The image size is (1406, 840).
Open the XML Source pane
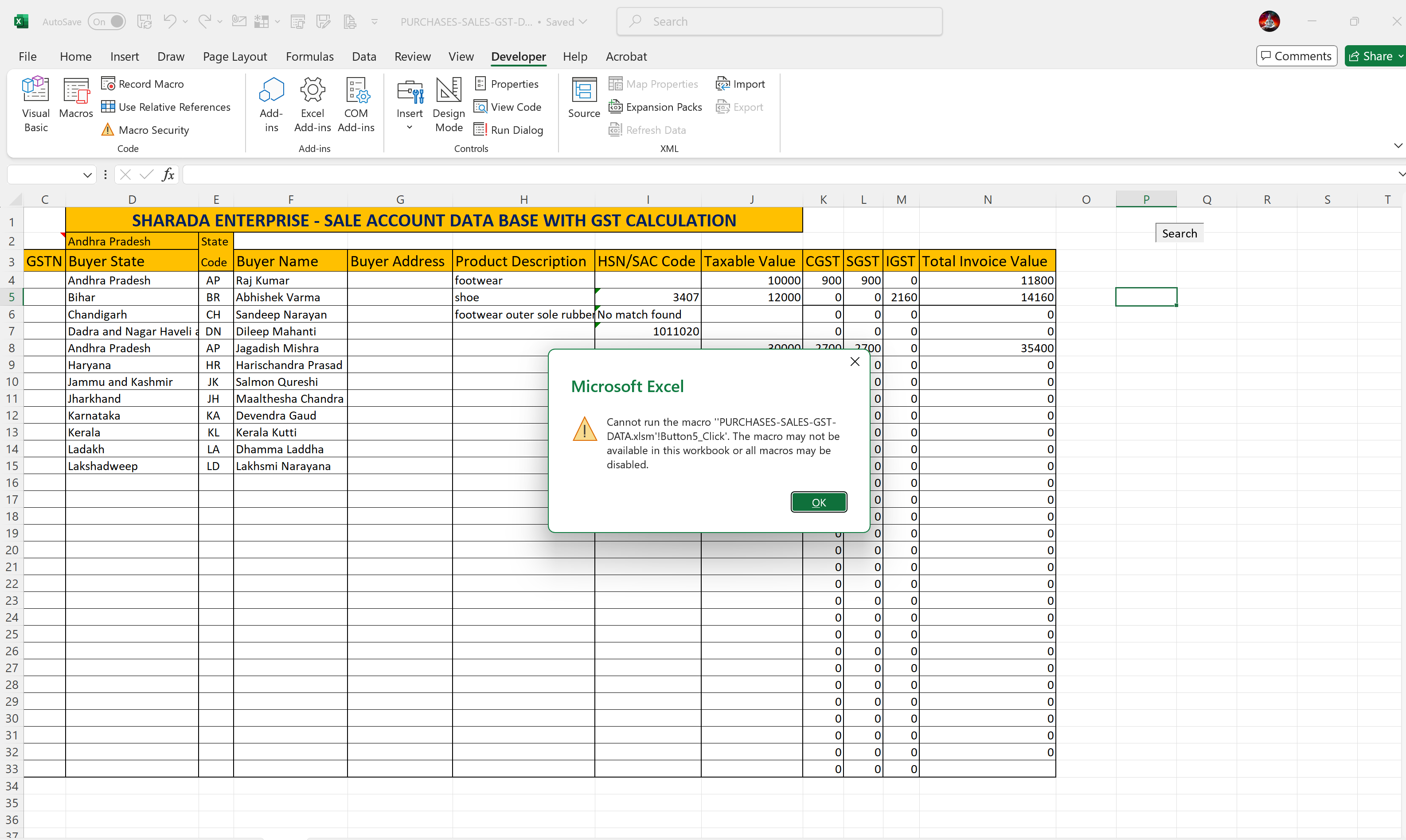coord(584,98)
